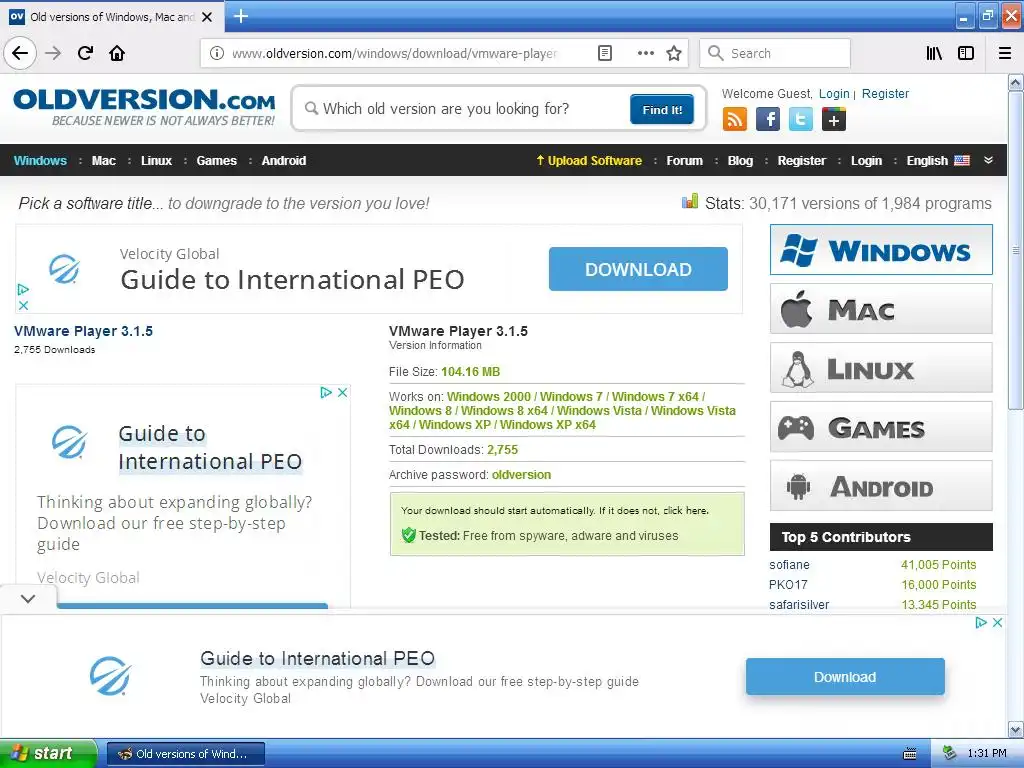This screenshot has height=768, width=1024.
Task: Click the black plus share icon
Action: tap(833, 119)
